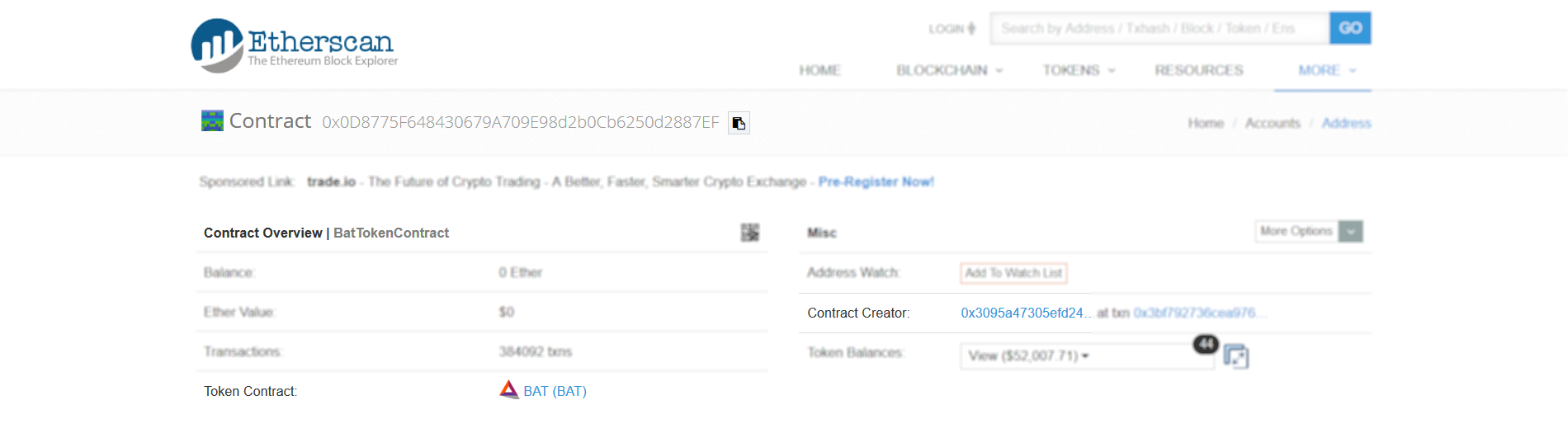Open the BAT (BAT) token link

coord(555,391)
